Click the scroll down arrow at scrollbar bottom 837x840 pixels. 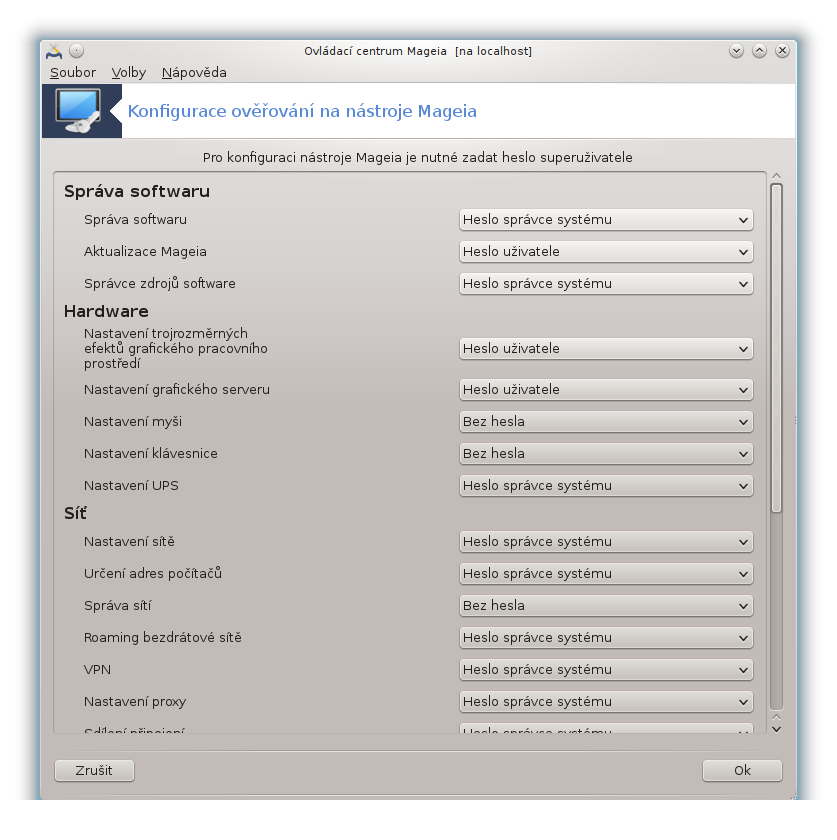[x=776, y=729]
